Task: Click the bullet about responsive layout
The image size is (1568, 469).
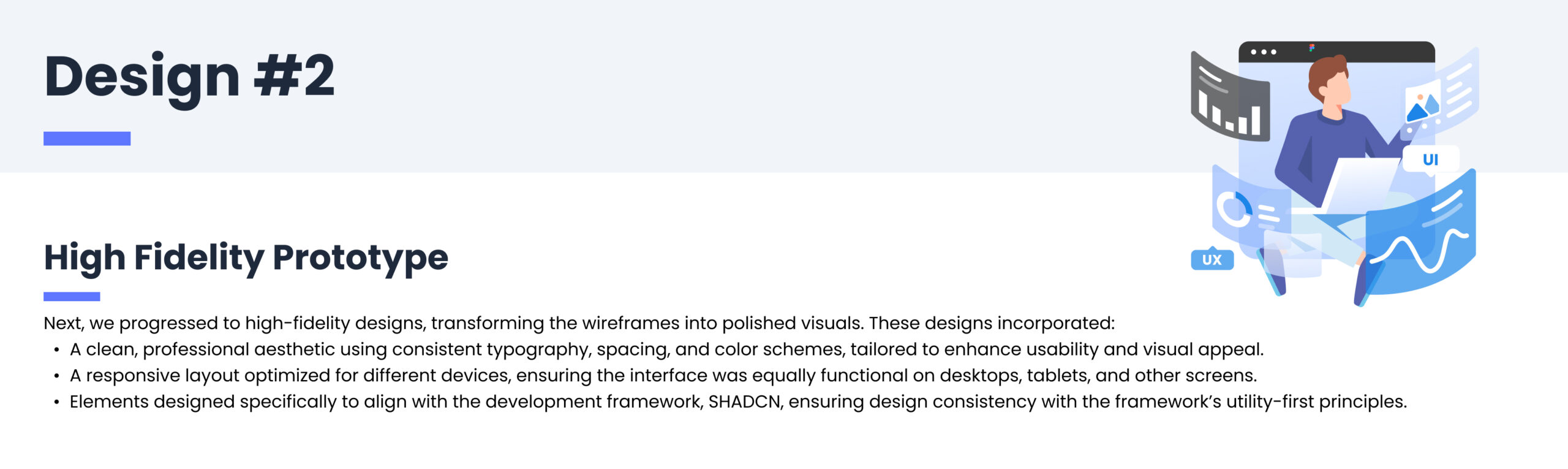Action: click(x=663, y=375)
